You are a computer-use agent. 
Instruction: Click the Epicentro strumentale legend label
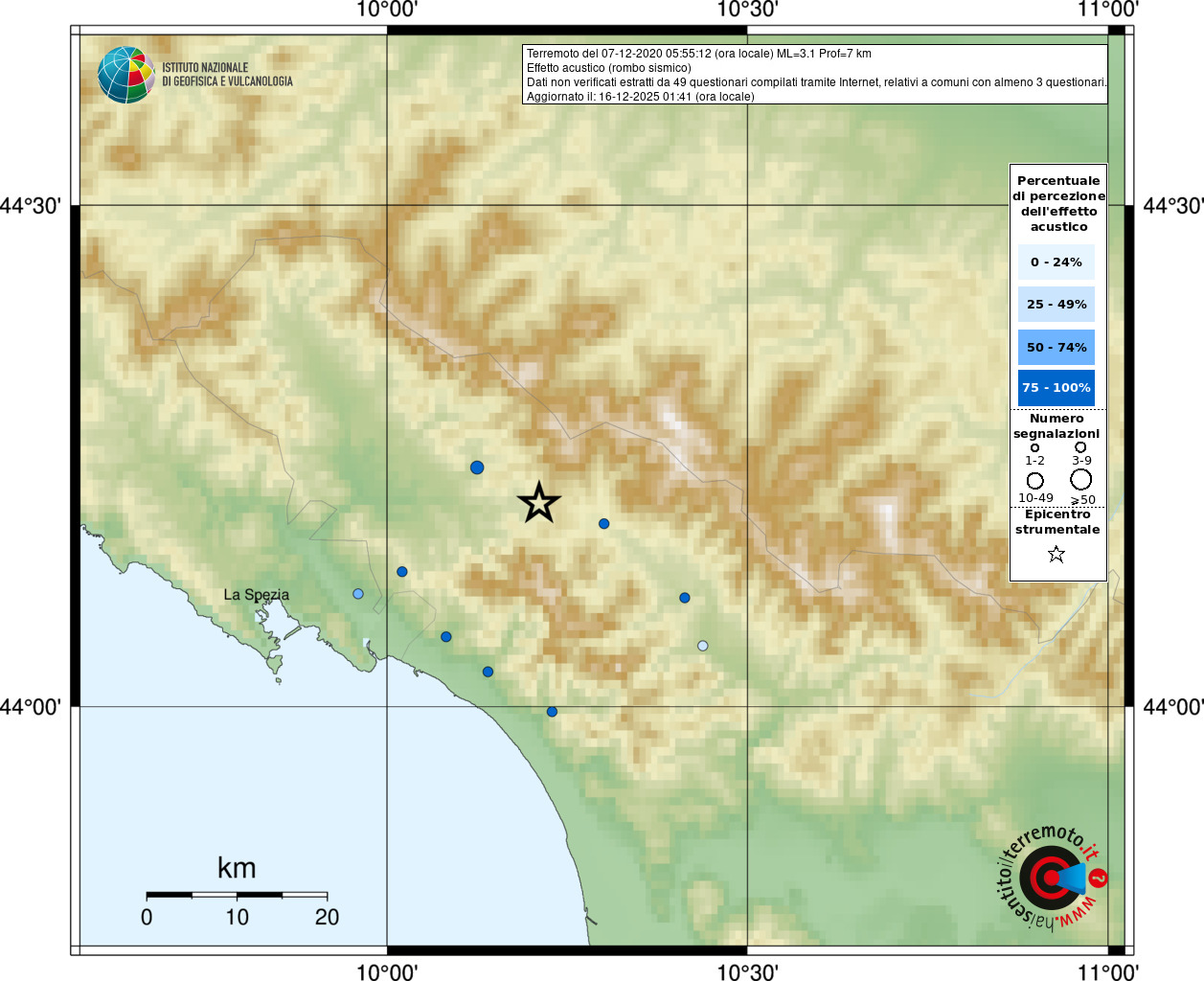[1057, 522]
